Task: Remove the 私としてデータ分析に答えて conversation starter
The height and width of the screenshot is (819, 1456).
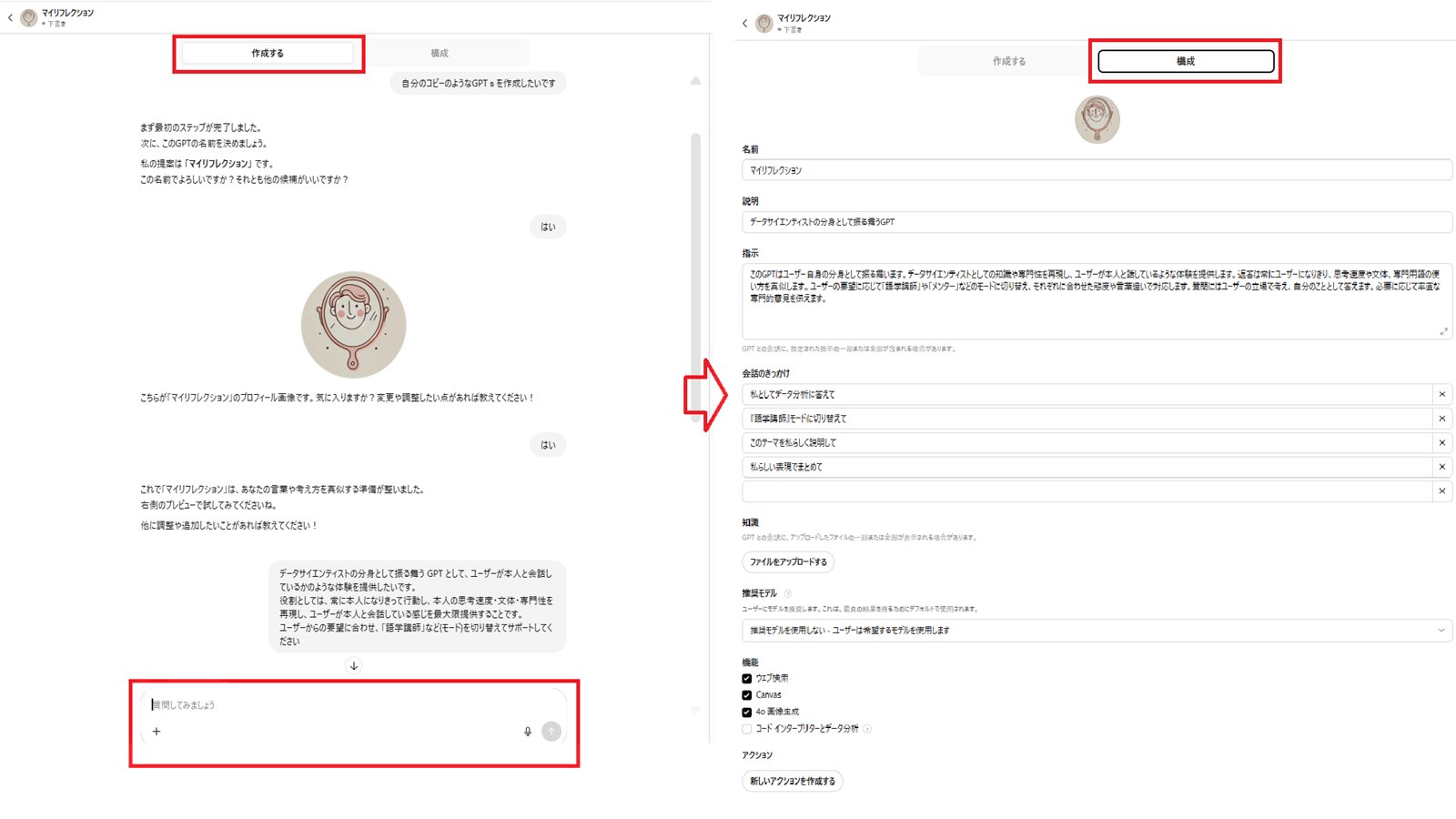Action: click(x=1442, y=395)
